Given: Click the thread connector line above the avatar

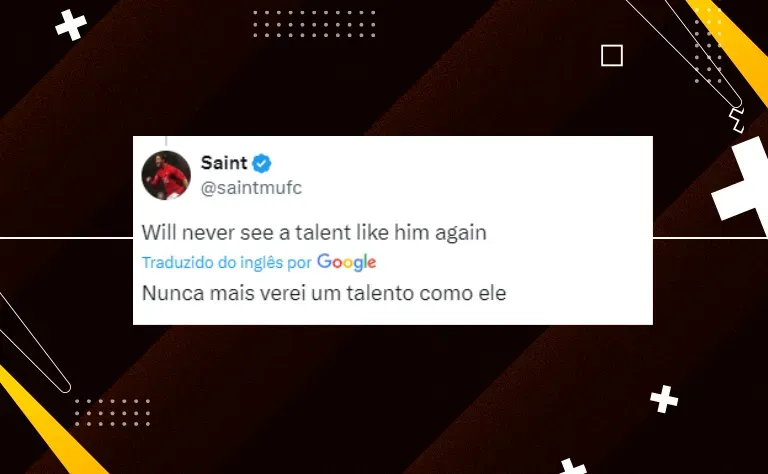Looking at the screenshot, I should [166, 142].
